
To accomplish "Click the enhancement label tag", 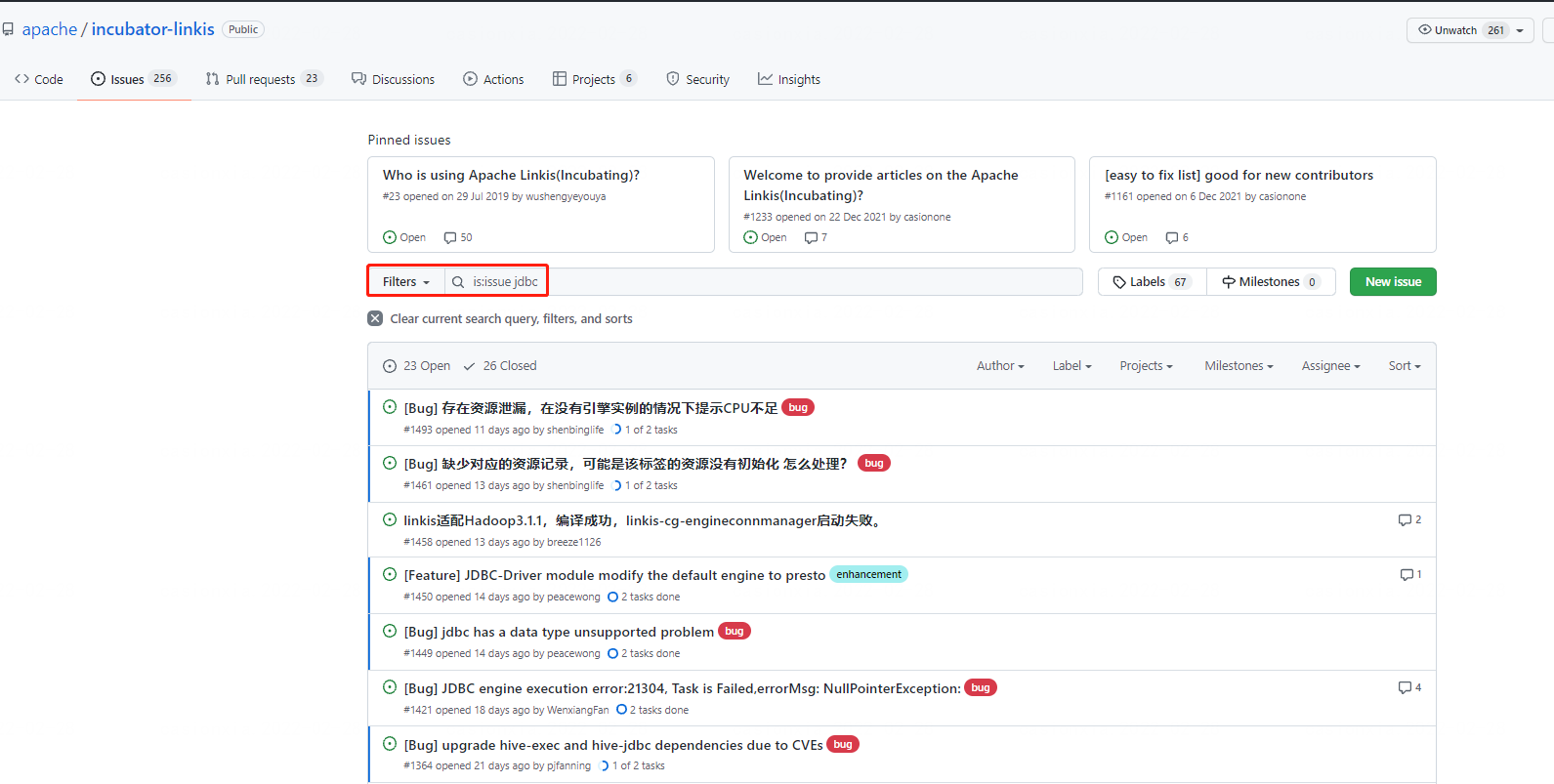I will 868,574.
